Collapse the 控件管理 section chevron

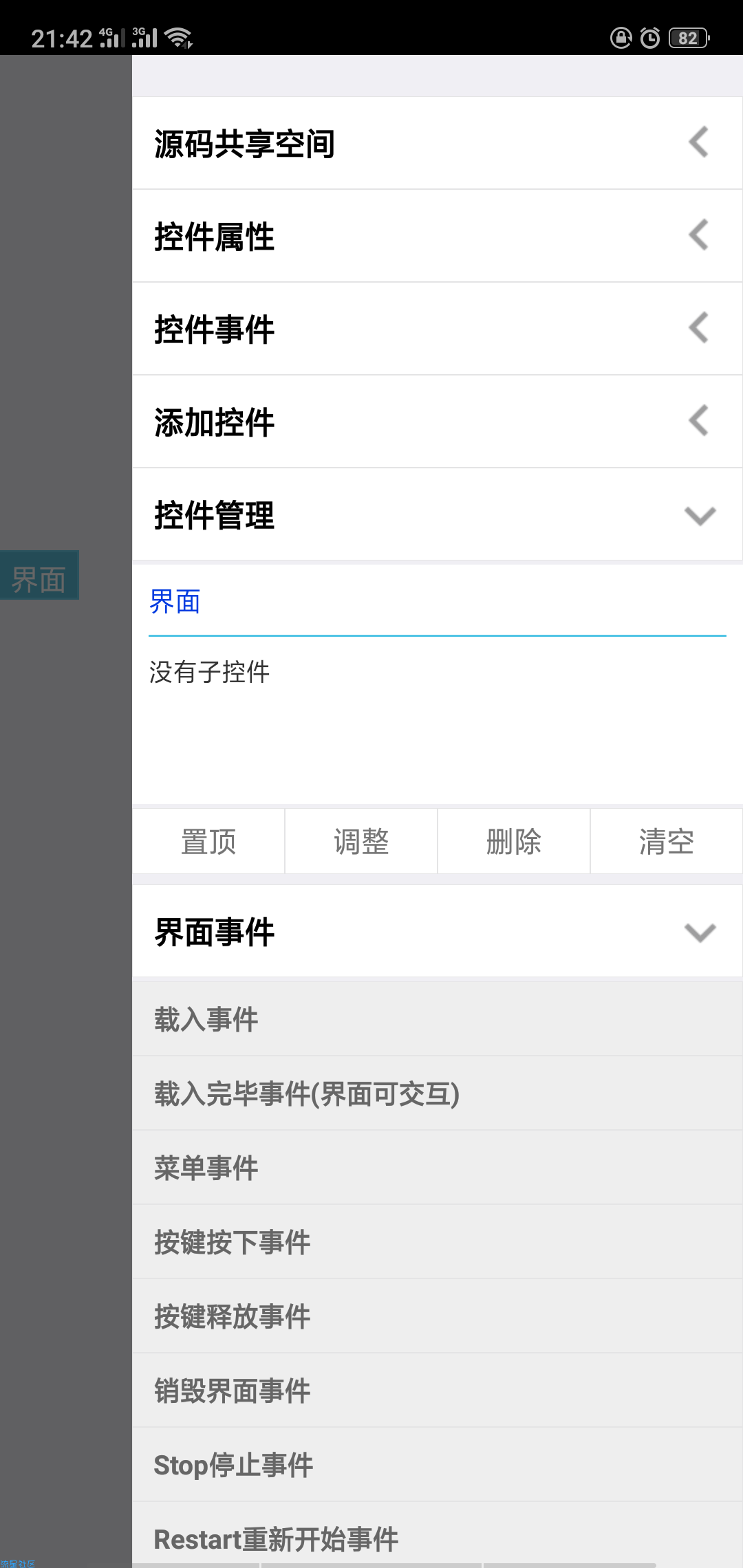700,515
